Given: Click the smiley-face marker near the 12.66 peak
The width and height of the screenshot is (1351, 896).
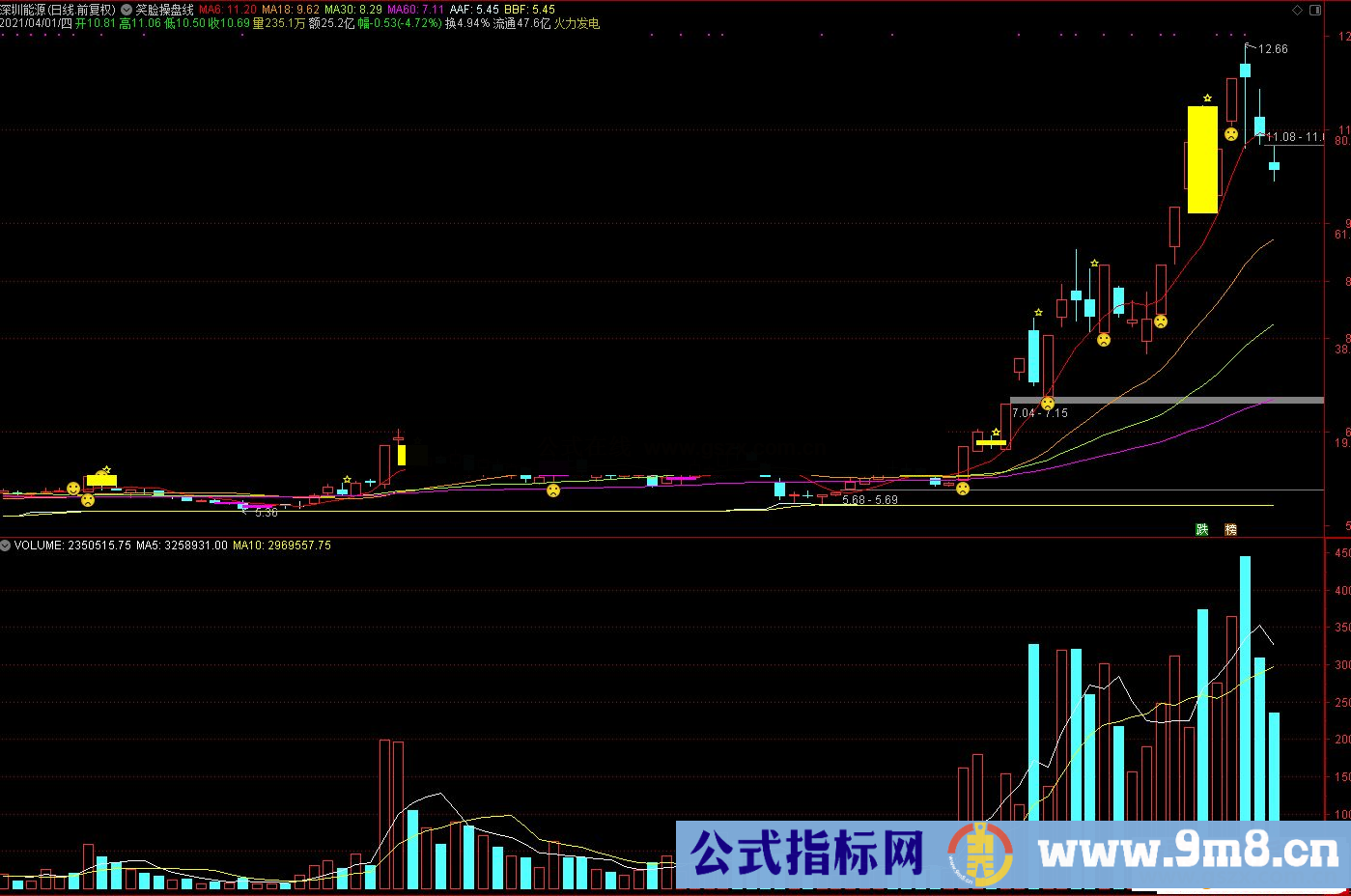Looking at the screenshot, I should (x=1231, y=134).
